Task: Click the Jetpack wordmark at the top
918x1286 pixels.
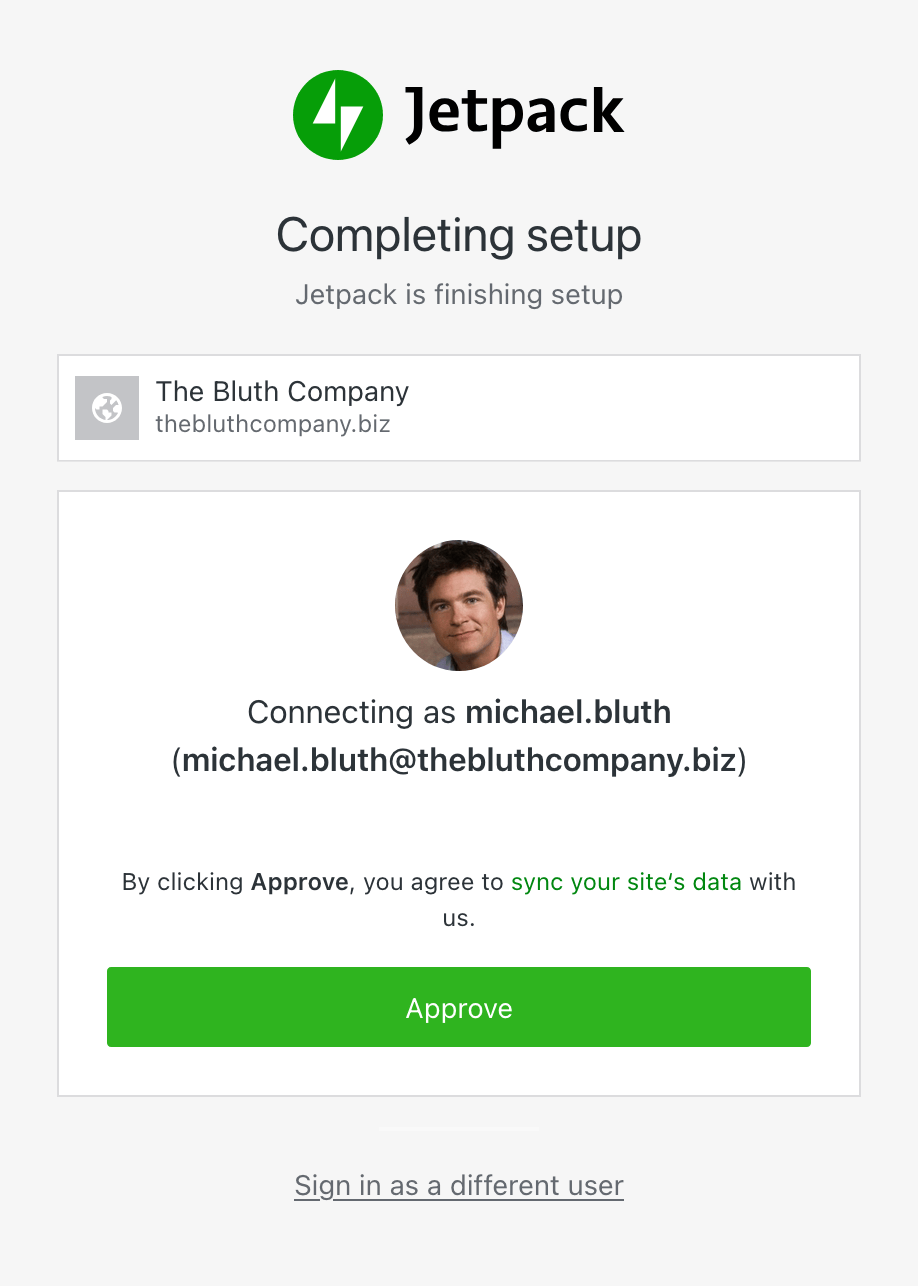Action: (x=514, y=112)
